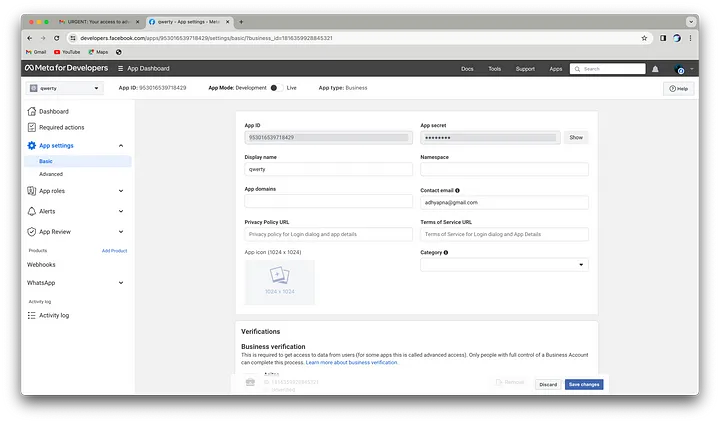This screenshot has height=423, width=720.
Task: Reload the browser page
Action: pos(56,38)
